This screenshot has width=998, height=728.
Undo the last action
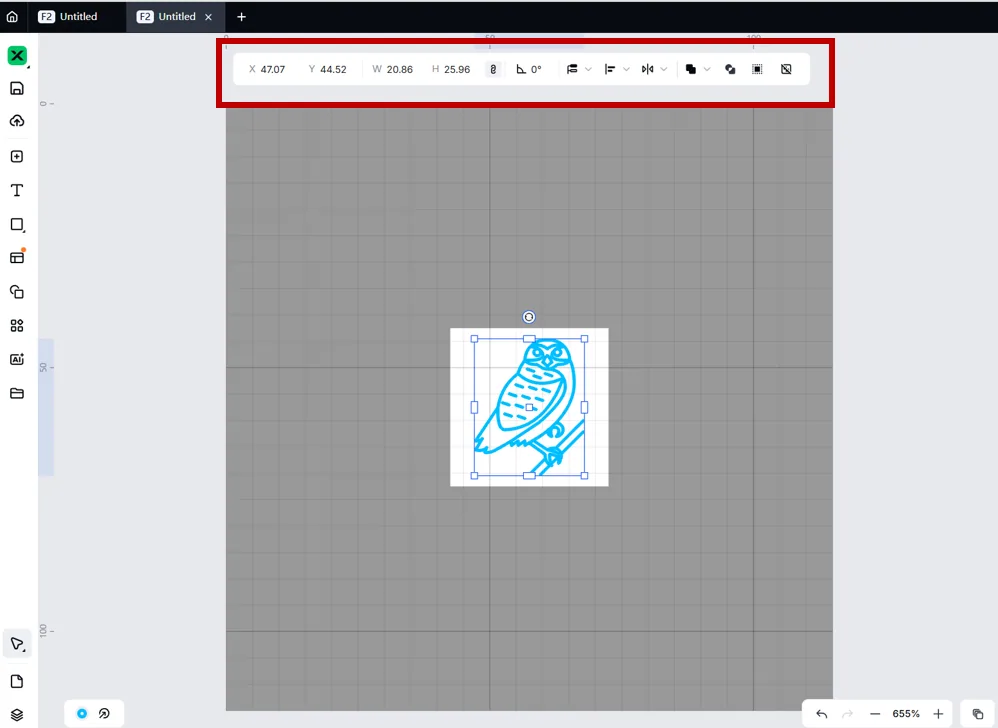pos(822,714)
